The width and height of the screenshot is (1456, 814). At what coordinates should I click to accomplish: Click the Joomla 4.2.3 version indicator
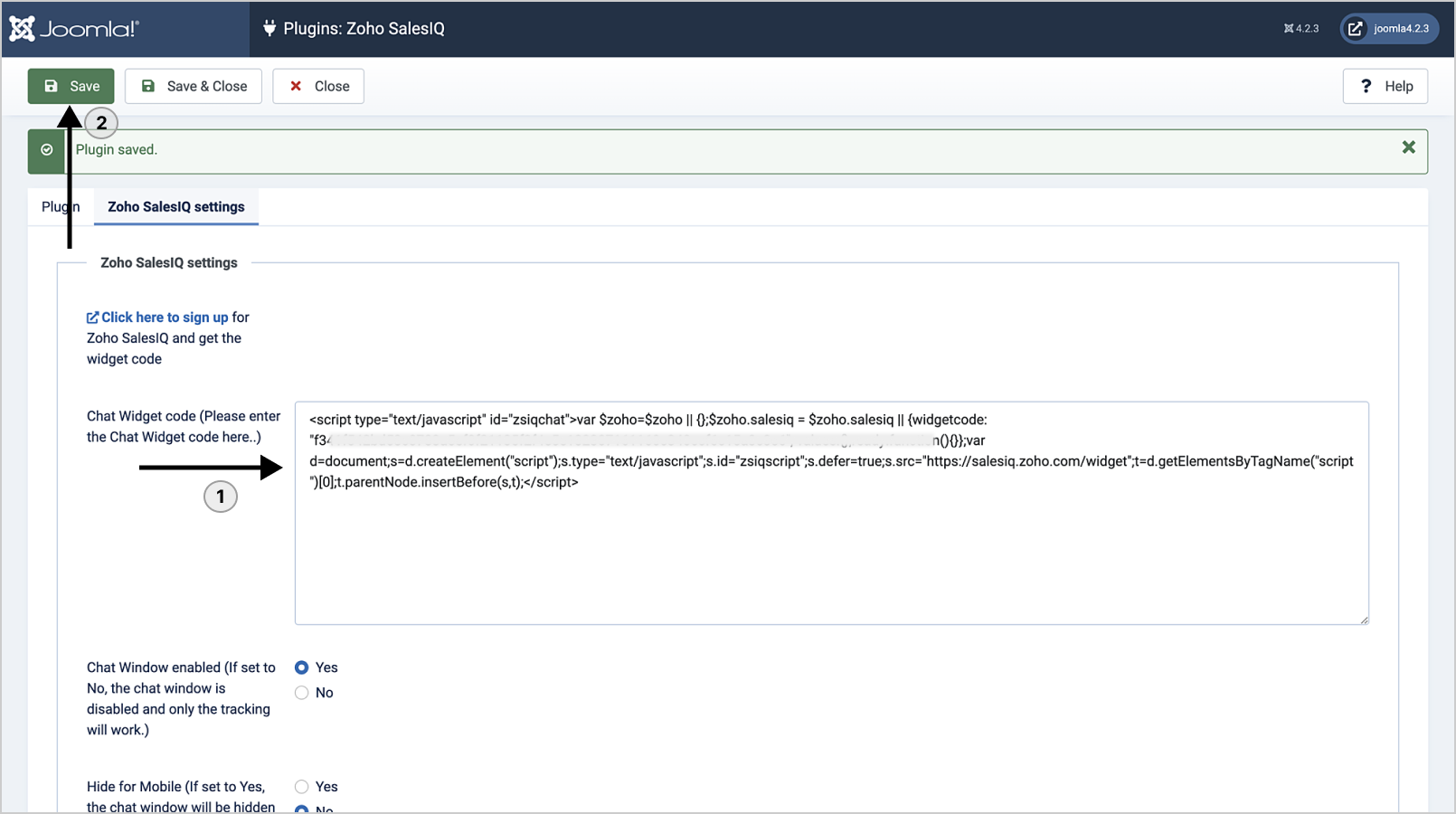[x=1301, y=29]
